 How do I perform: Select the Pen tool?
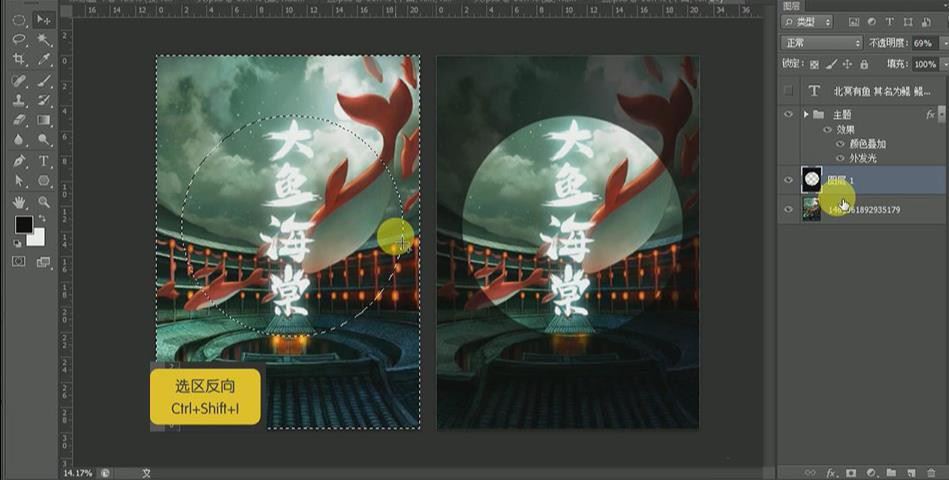19,161
